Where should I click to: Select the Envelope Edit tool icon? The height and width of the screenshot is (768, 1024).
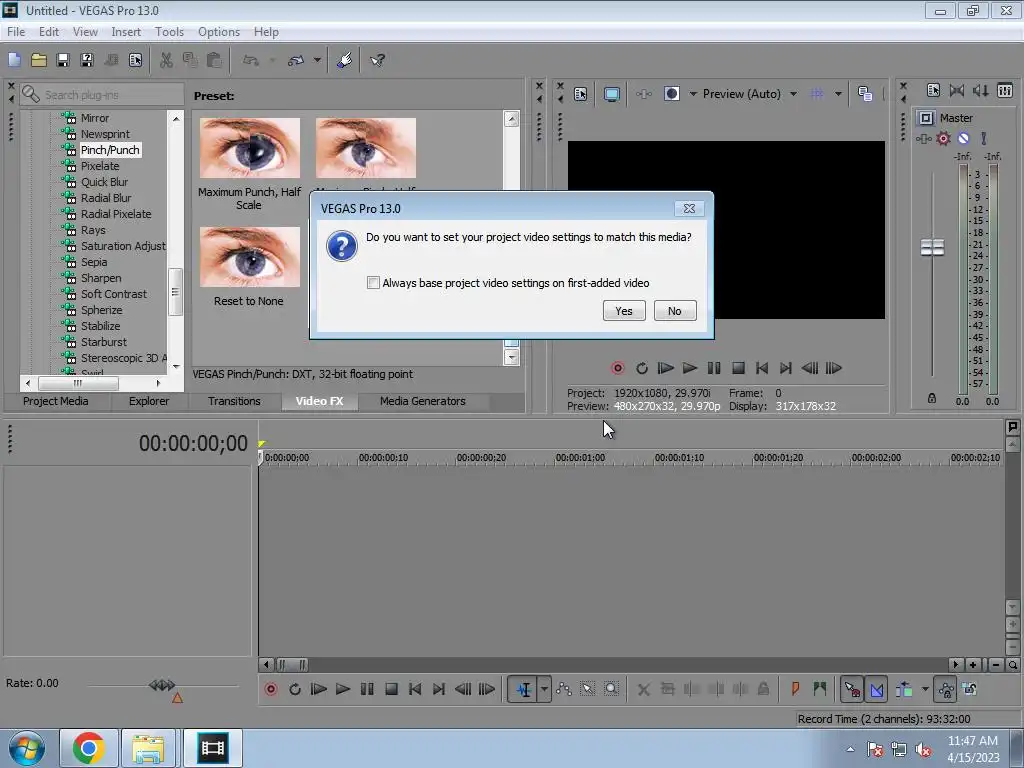coord(564,689)
